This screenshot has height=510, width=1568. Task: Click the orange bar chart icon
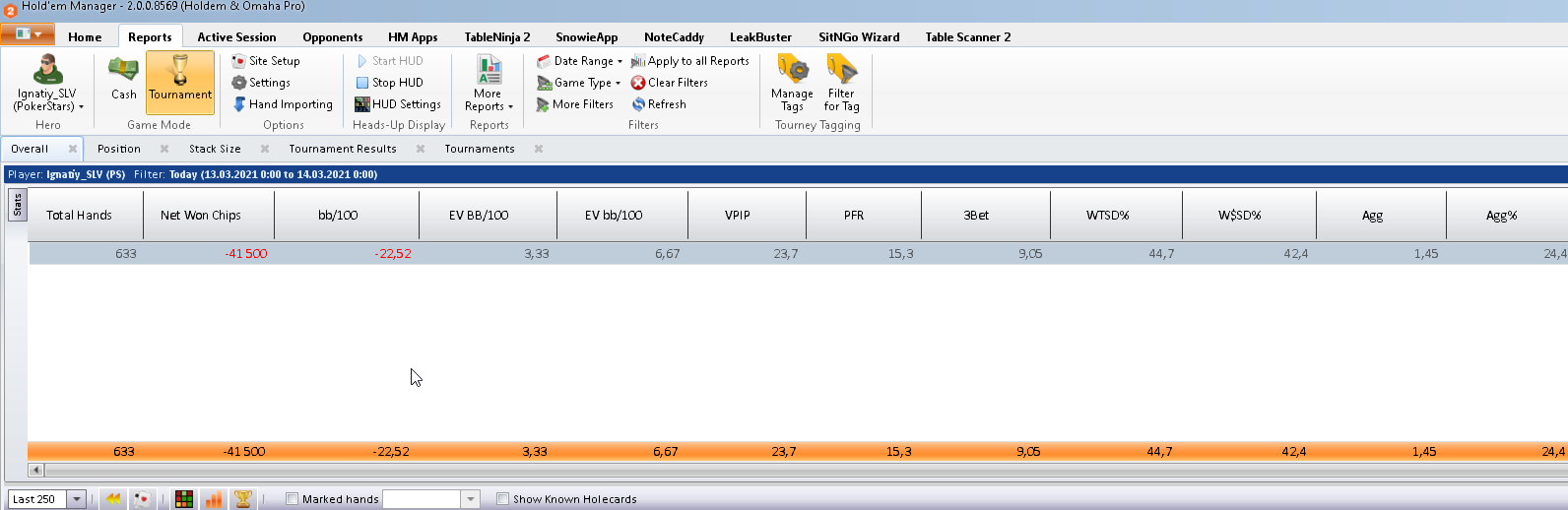click(214, 499)
